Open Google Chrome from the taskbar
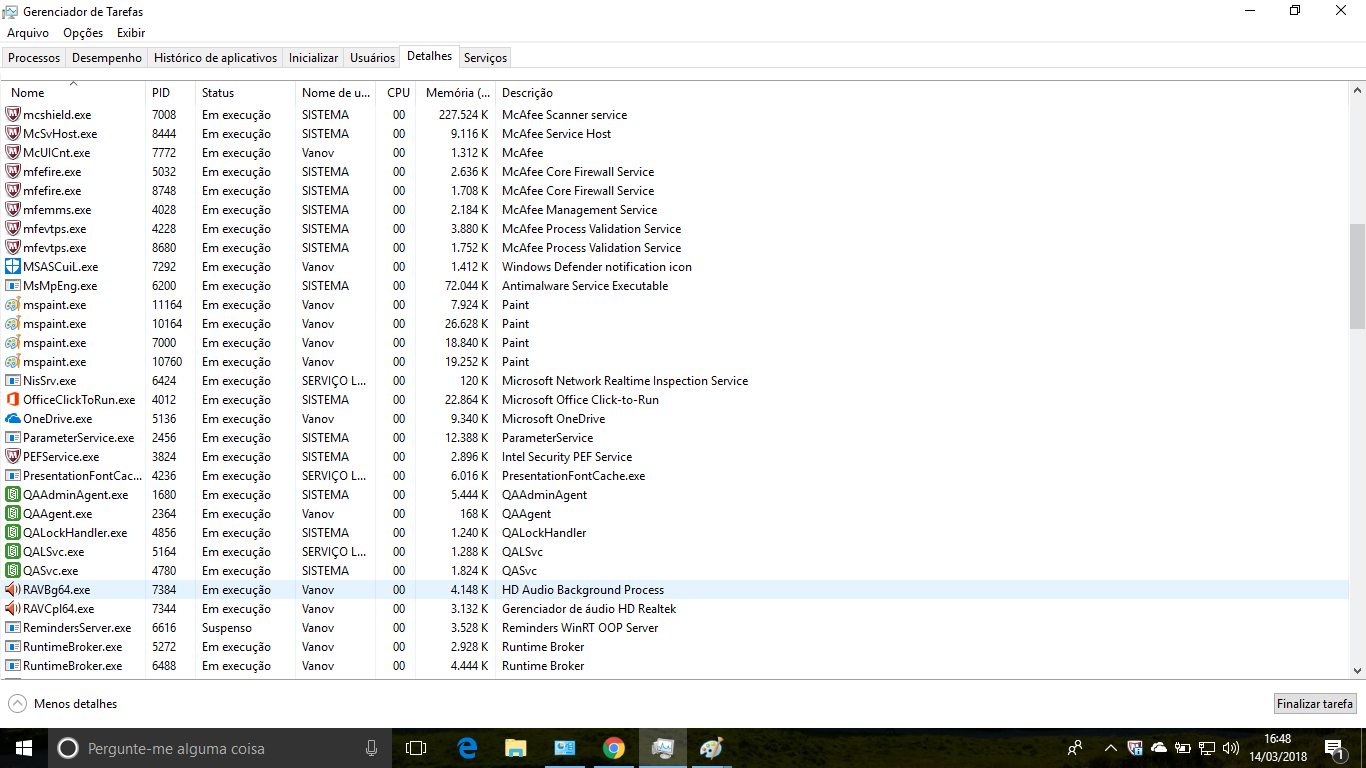1366x768 pixels. coord(613,748)
